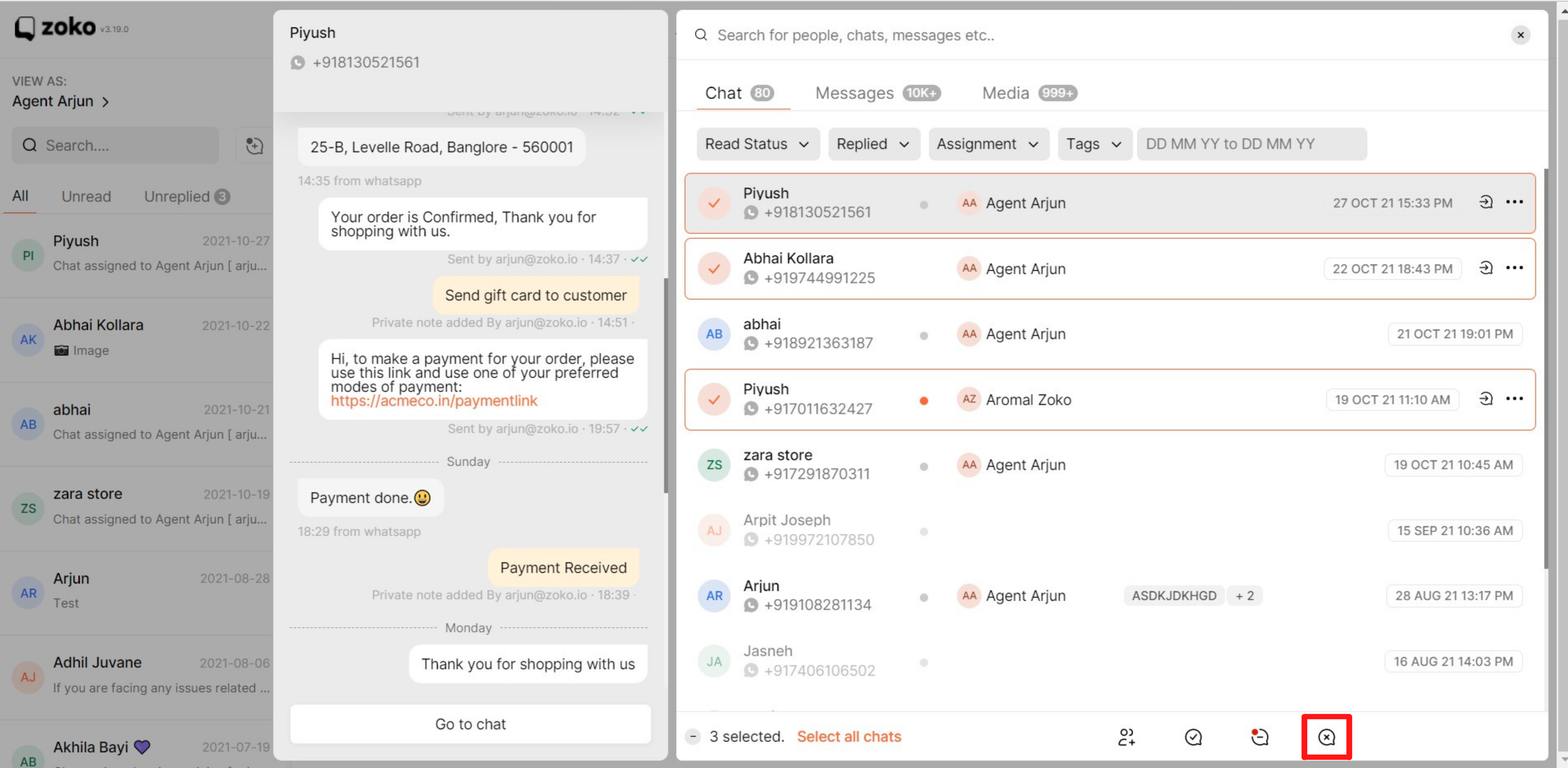The width and height of the screenshot is (1568, 768).
Task: Click the 25-B, Levelle Road address message
Action: [x=441, y=147]
